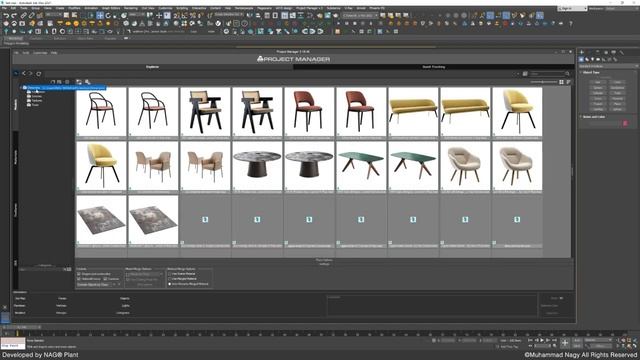Activate the Select and Rotate tool
This screenshot has width=640, height=360.
point(108,16)
